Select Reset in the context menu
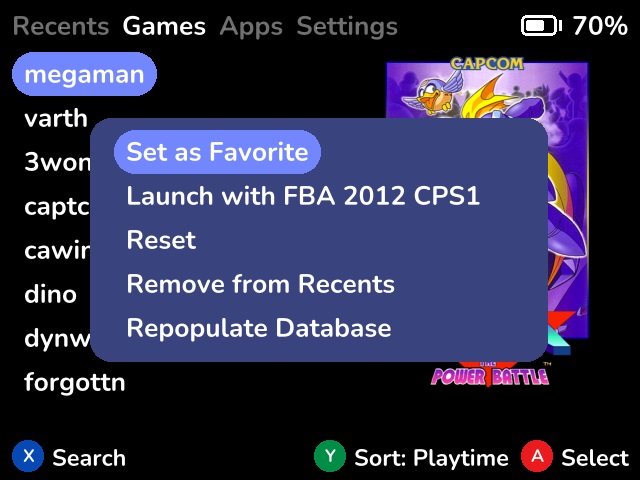 pyautogui.click(x=161, y=240)
